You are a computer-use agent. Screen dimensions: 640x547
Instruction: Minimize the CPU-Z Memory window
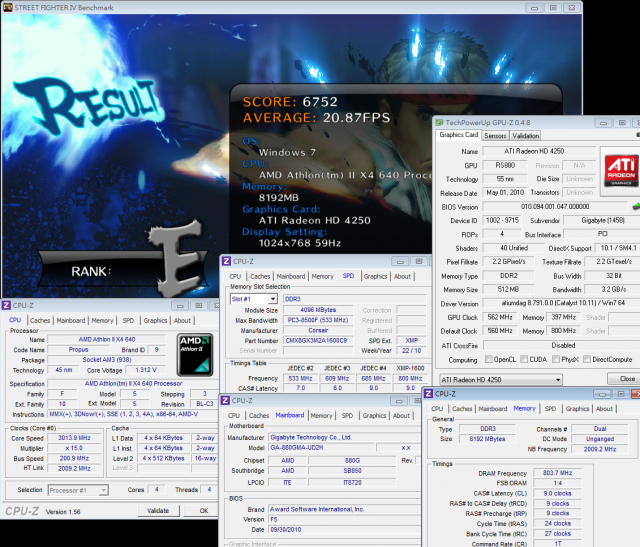coord(602,394)
